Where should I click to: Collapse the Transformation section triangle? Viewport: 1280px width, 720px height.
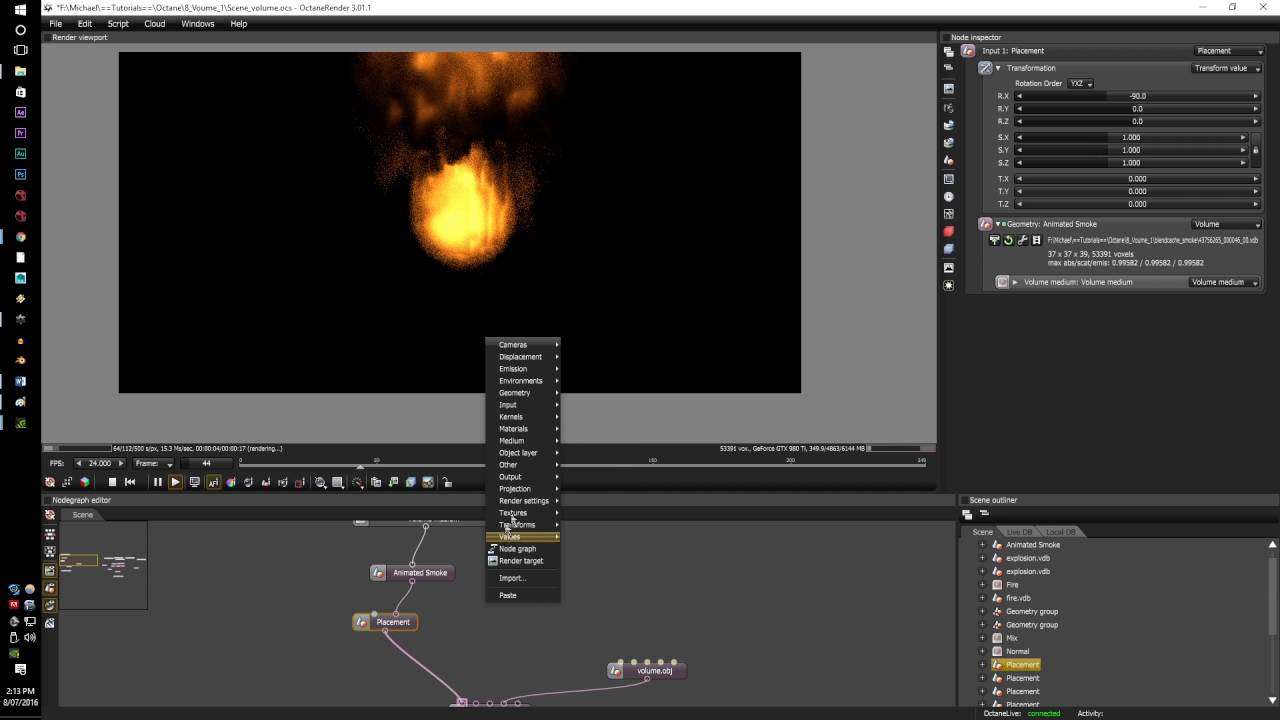point(998,68)
